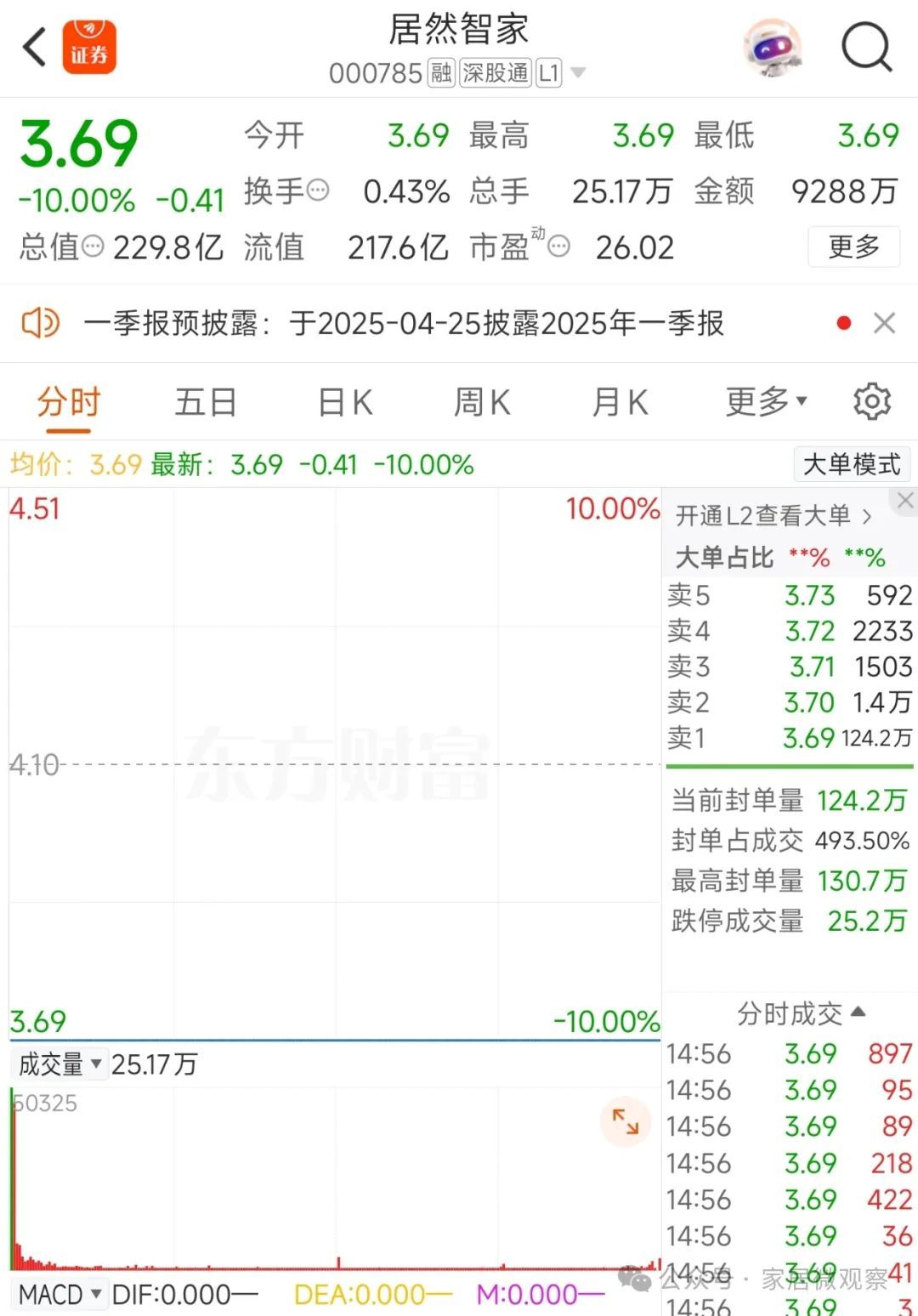Screen dimensions: 918x1316
Task: Tap the first tall volume bar
Action: (x=13, y=1180)
